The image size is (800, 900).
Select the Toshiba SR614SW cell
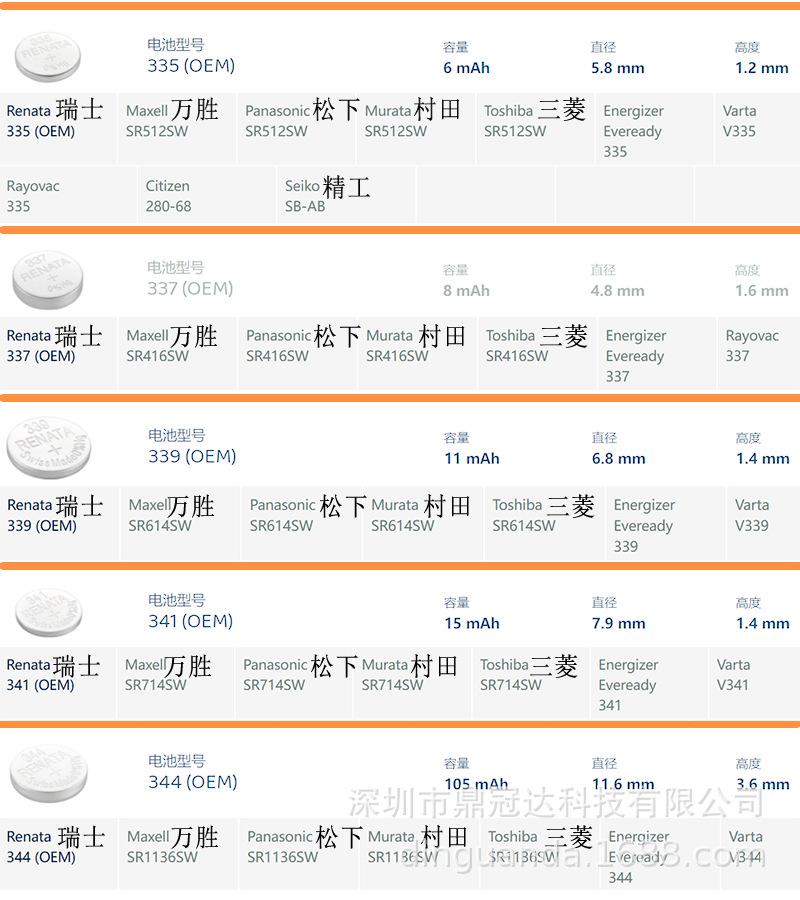pyautogui.click(x=545, y=523)
